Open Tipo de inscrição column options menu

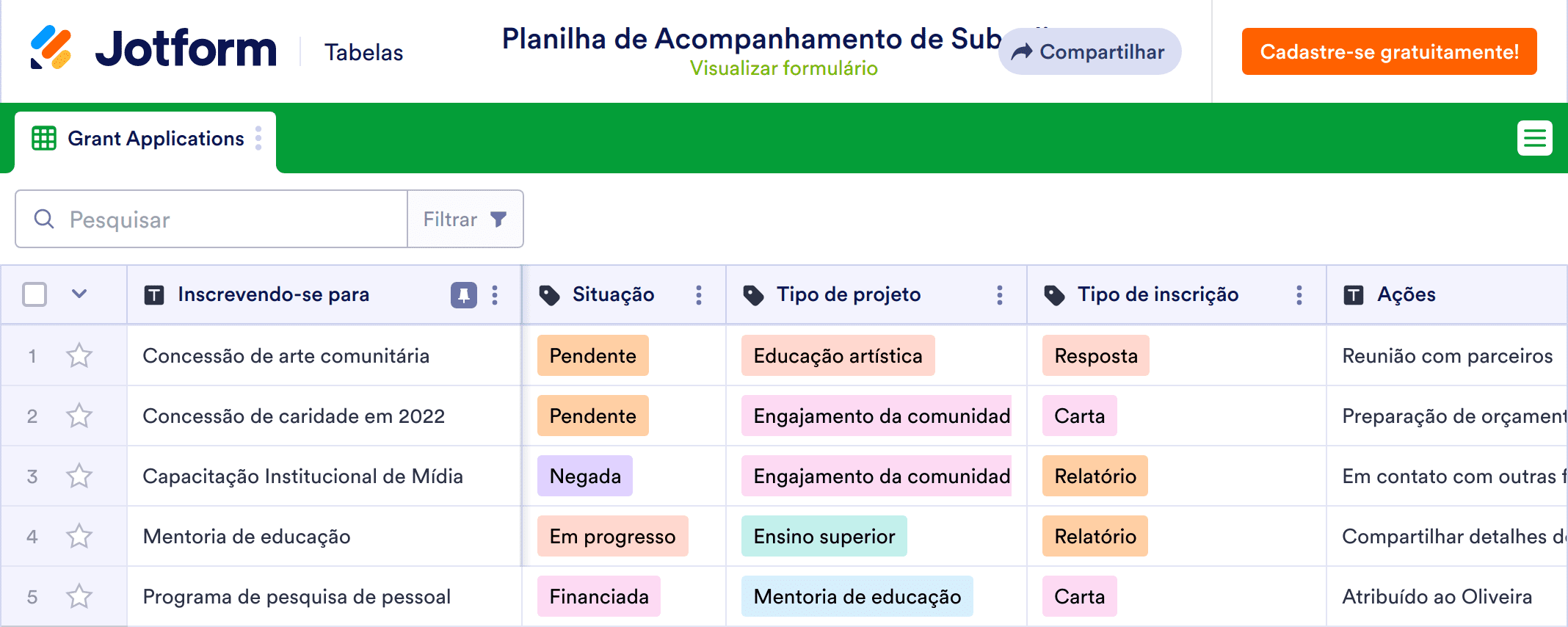pyautogui.click(x=1299, y=295)
